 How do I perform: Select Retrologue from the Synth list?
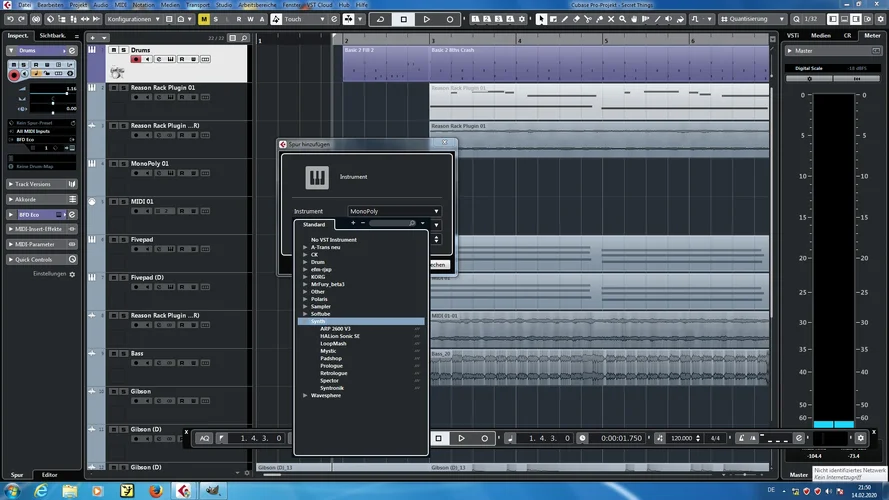click(x=332, y=373)
